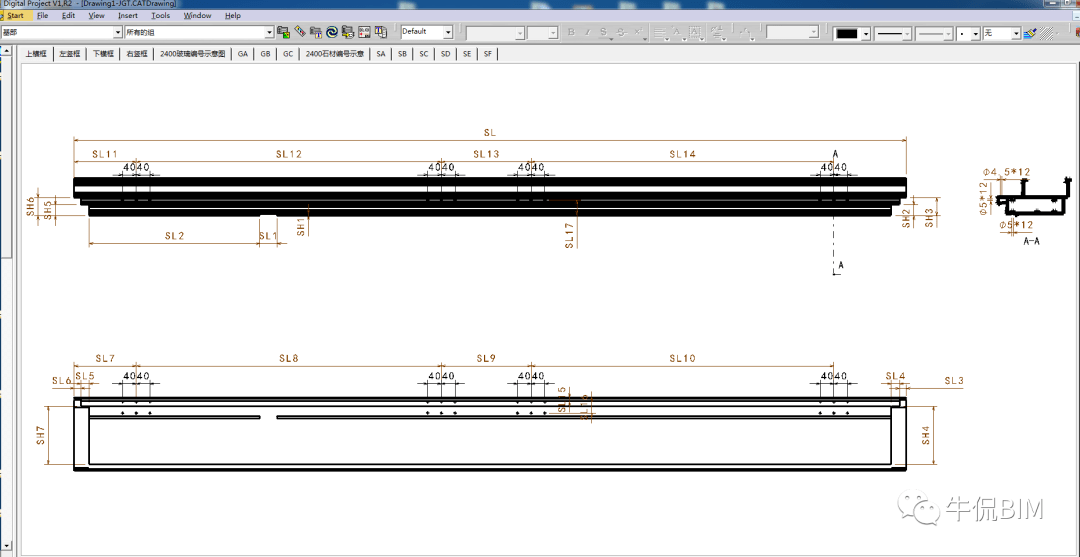Expand the 所有的组 group filter dropdown
The height and width of the screenshot is (557, 1080).
[269, 32]
